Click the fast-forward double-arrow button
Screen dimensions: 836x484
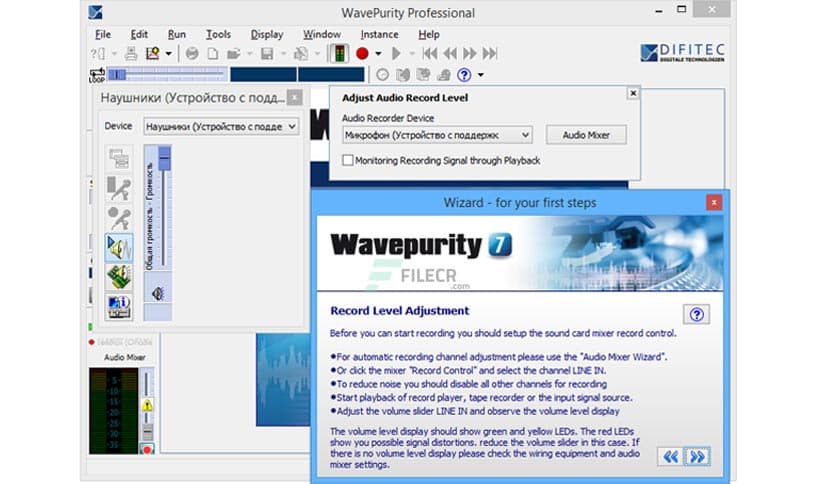[470, 53]
